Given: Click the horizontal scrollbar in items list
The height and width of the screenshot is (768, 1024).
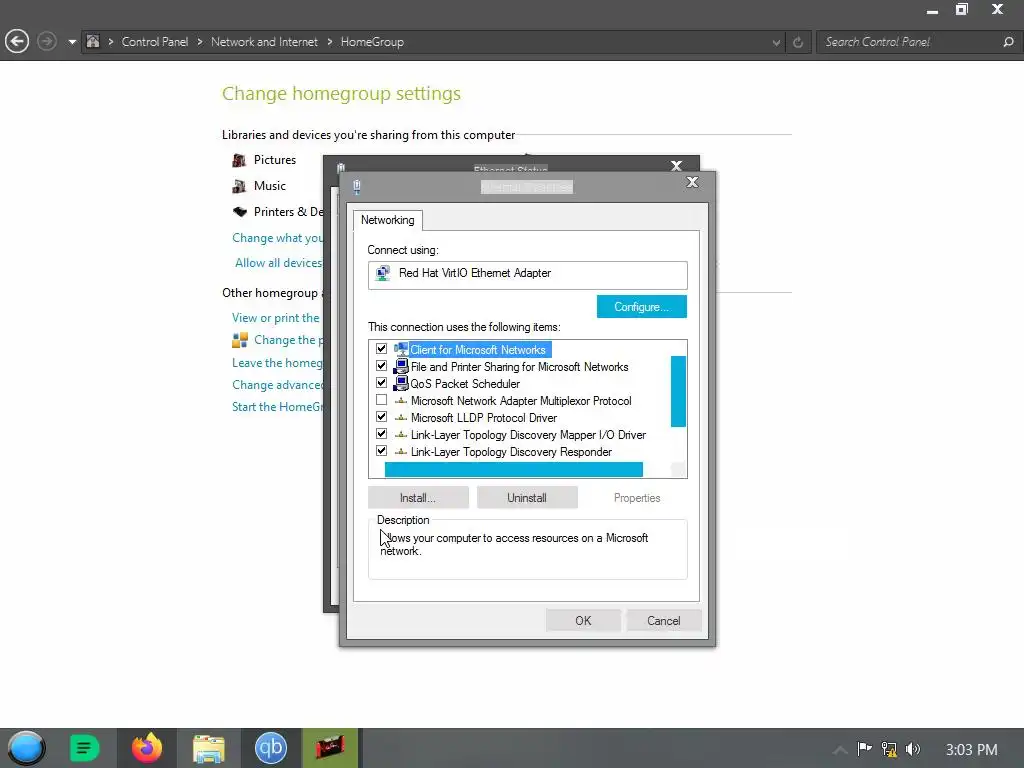Looking at the screenshot, I should tap(513, 470).
